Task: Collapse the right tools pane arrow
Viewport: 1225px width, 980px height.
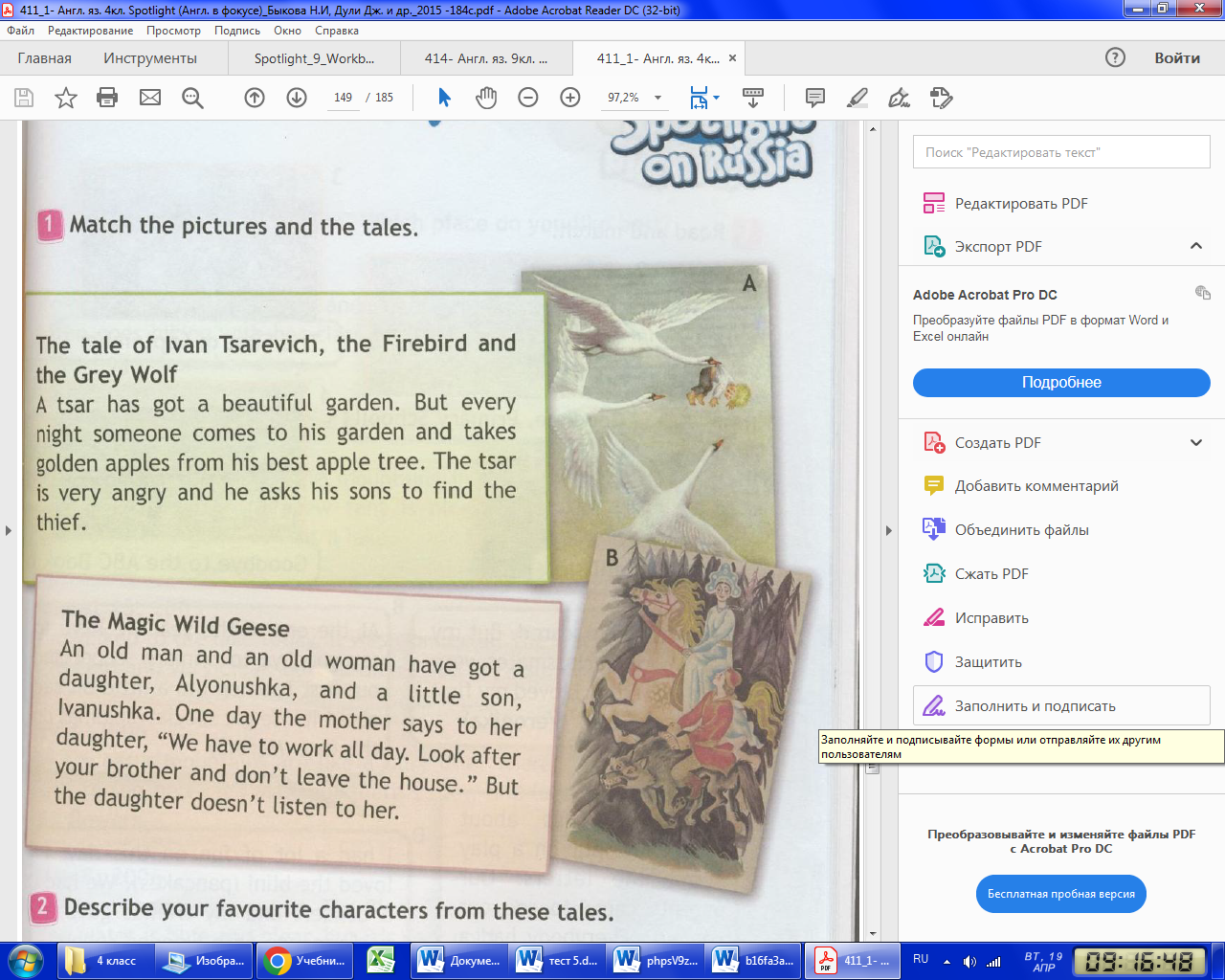Action: [888, 530]
